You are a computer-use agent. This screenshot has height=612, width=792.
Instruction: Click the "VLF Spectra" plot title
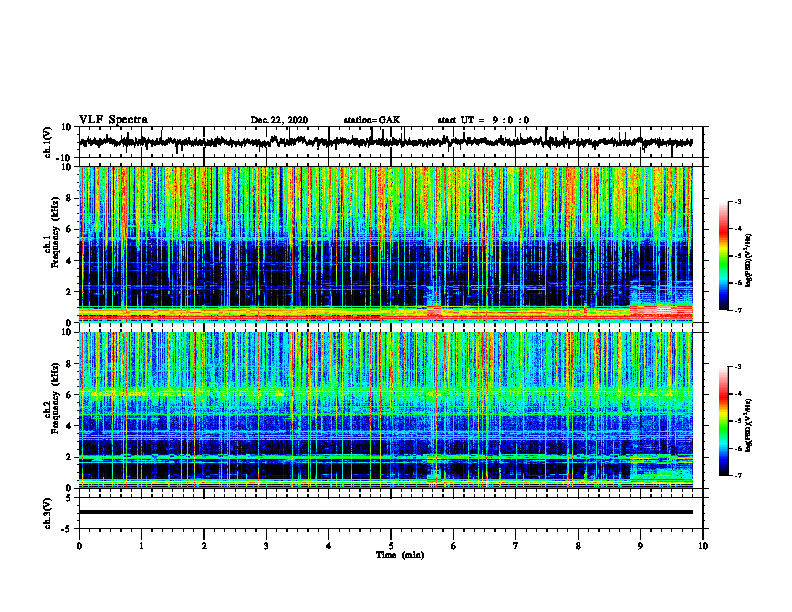point(113,120)
